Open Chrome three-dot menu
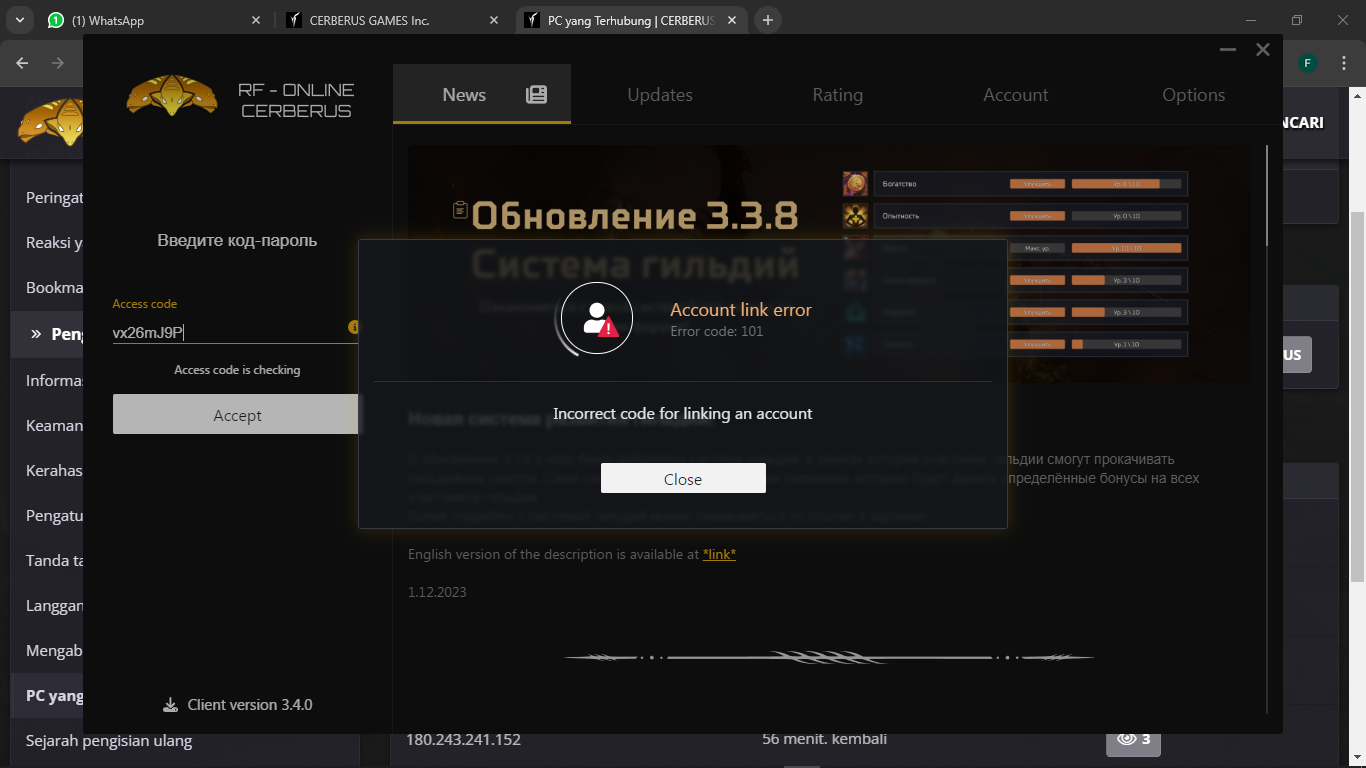 coord(1343,63)
